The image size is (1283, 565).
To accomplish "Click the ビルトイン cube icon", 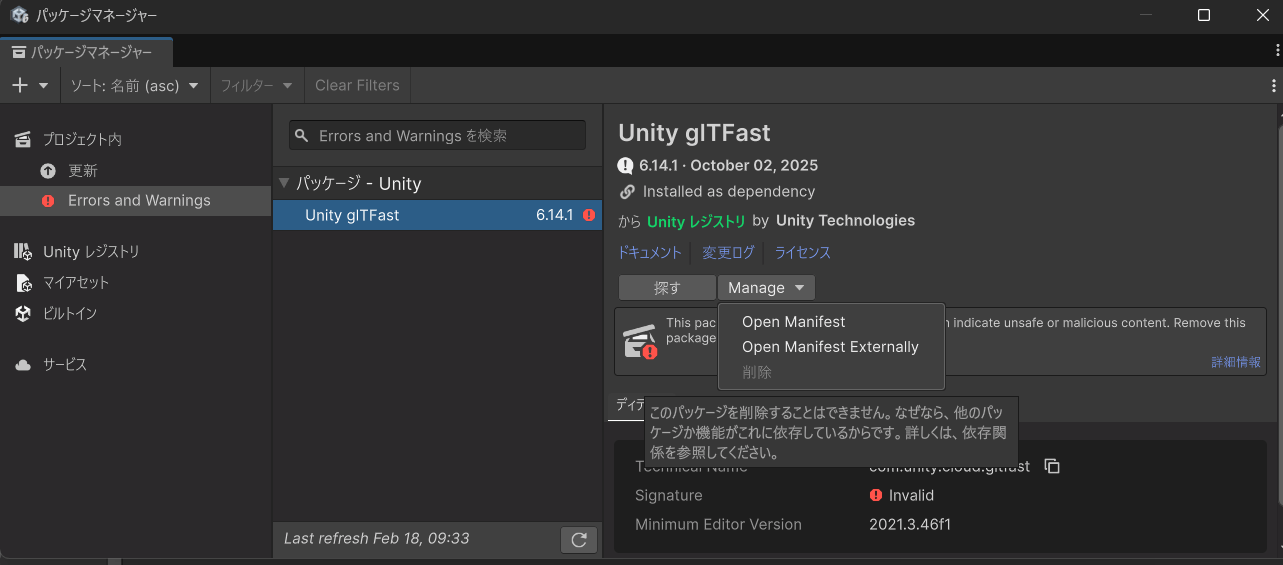I will point(23,314).
